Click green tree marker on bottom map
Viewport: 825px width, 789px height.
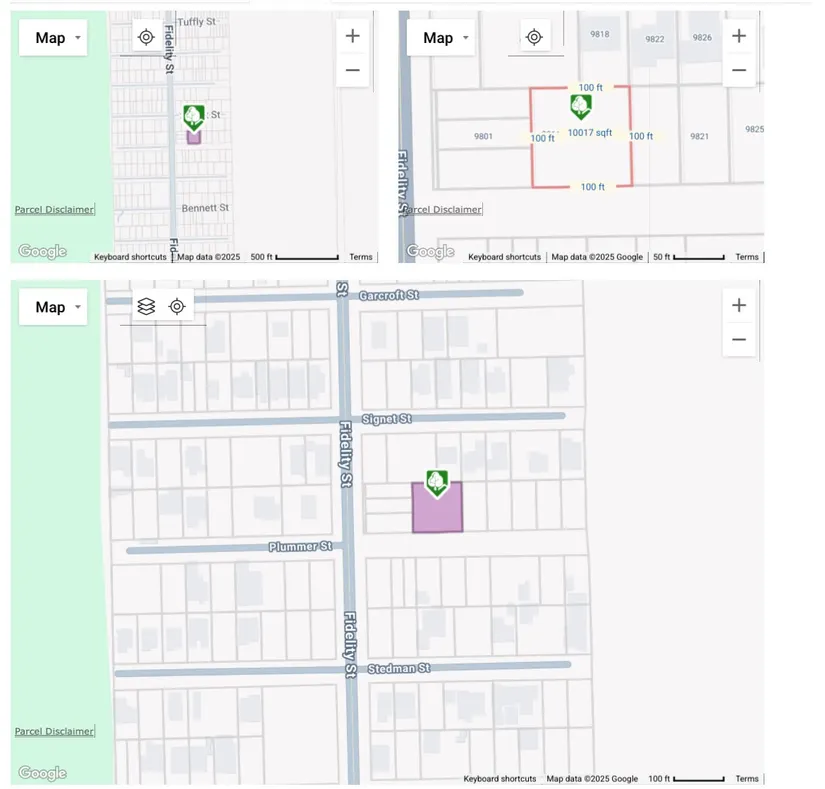pyautogui.click(x=436, y=483)
